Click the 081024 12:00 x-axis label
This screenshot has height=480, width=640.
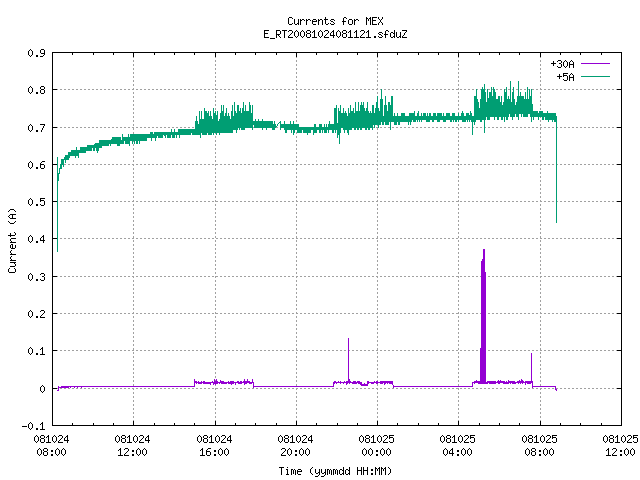tap(133, 445)
